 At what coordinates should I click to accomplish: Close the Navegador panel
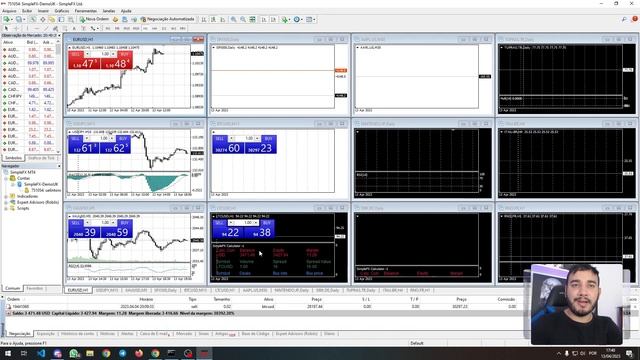(x=59, y=166)
